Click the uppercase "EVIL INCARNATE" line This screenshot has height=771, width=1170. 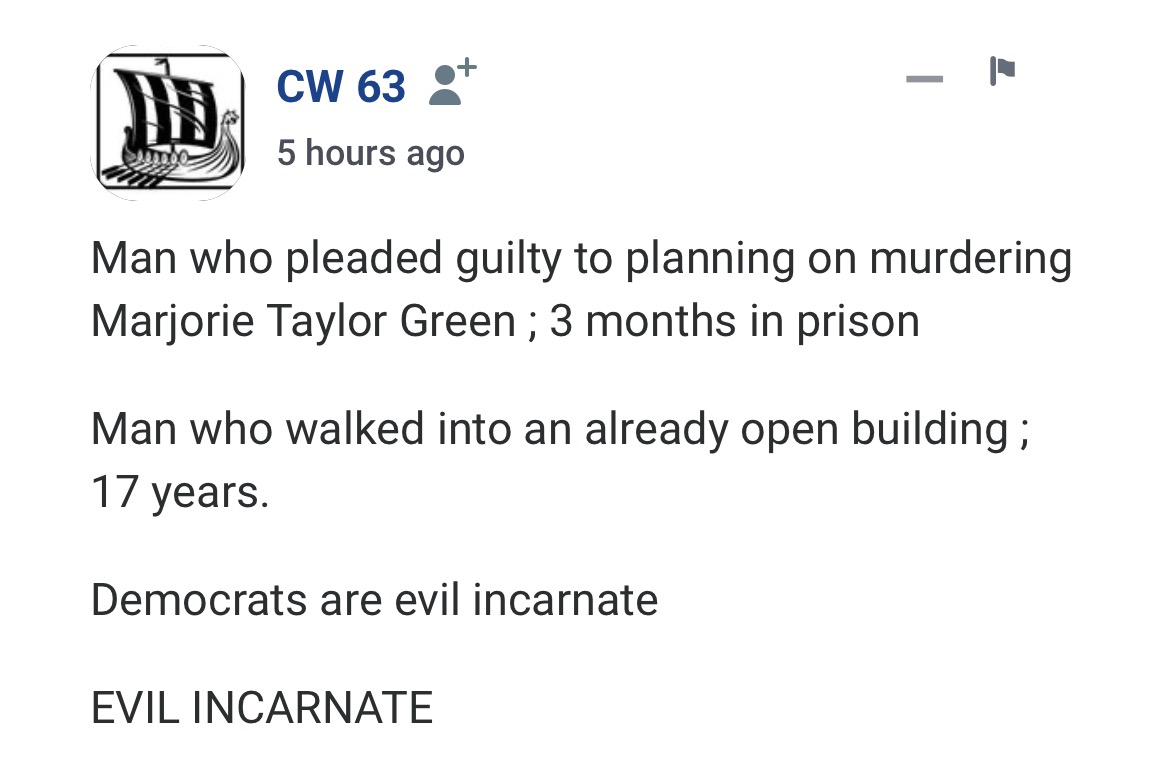coord(262,708)
